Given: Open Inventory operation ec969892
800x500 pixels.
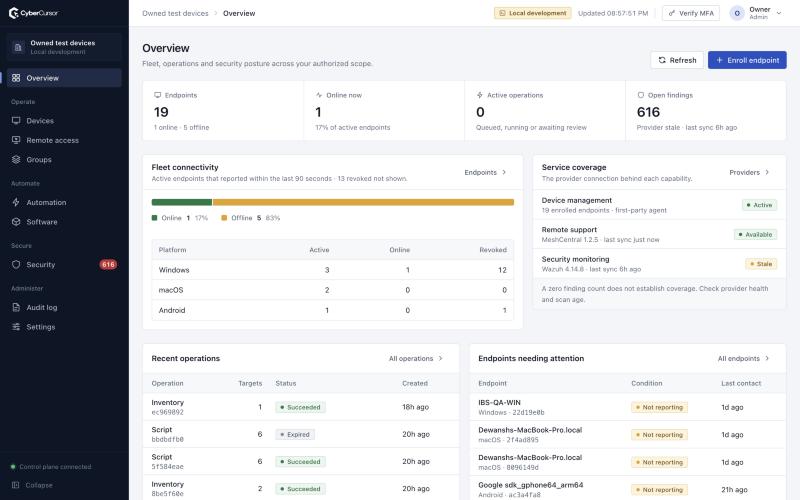Looking at the screenshot, I should tap(301, 407).
